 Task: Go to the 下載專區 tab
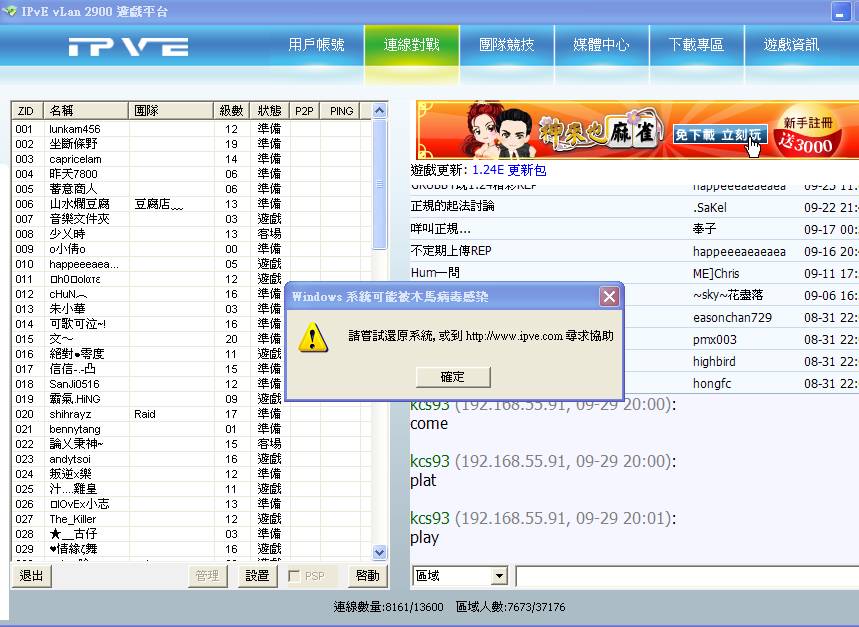pos(696,44)
